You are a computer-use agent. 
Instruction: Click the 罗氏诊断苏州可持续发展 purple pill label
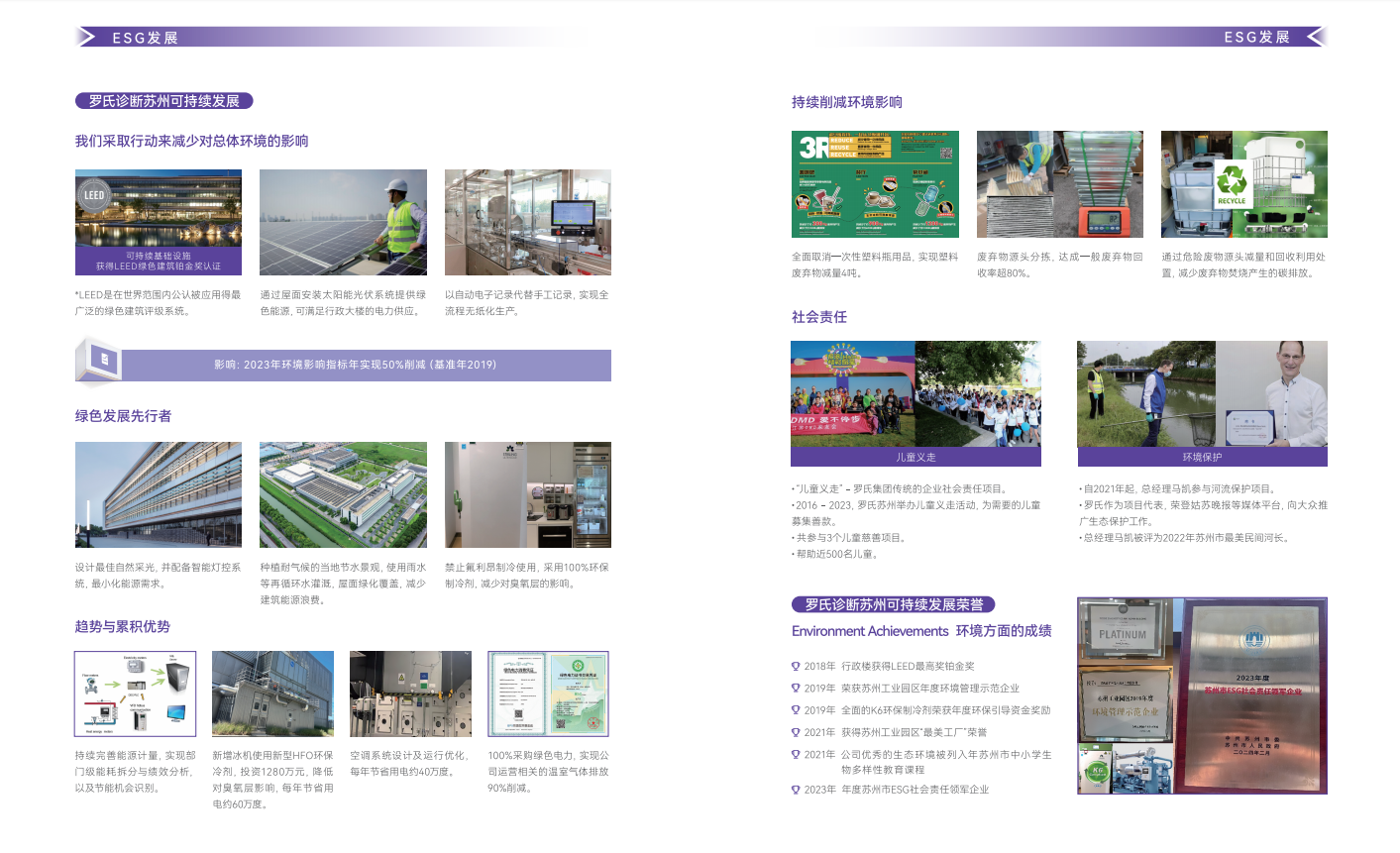[164, 101]
